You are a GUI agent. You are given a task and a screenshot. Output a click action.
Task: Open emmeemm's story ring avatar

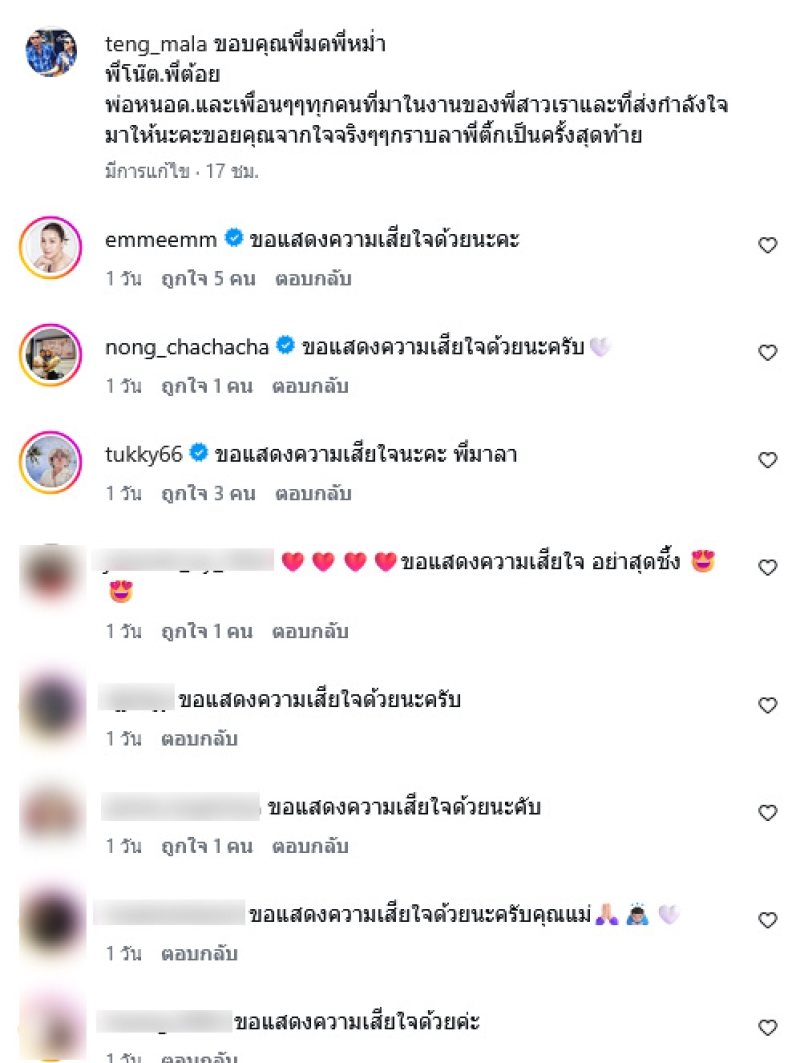click(x=51, y=247)
